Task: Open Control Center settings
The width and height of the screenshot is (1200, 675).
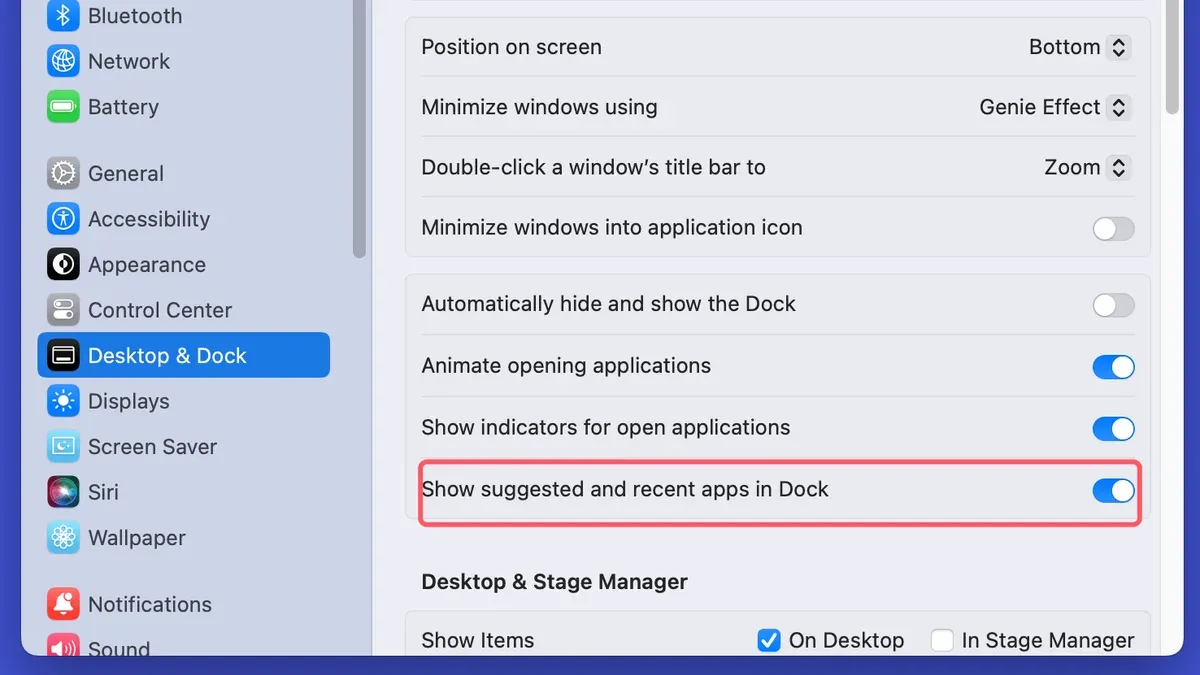Action: point(184,310)
